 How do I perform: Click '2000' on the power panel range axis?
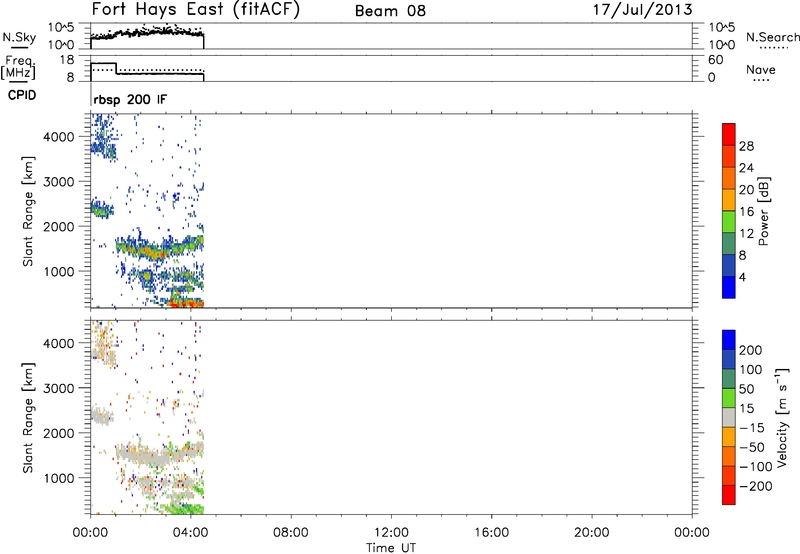click(x=59, y=226)
